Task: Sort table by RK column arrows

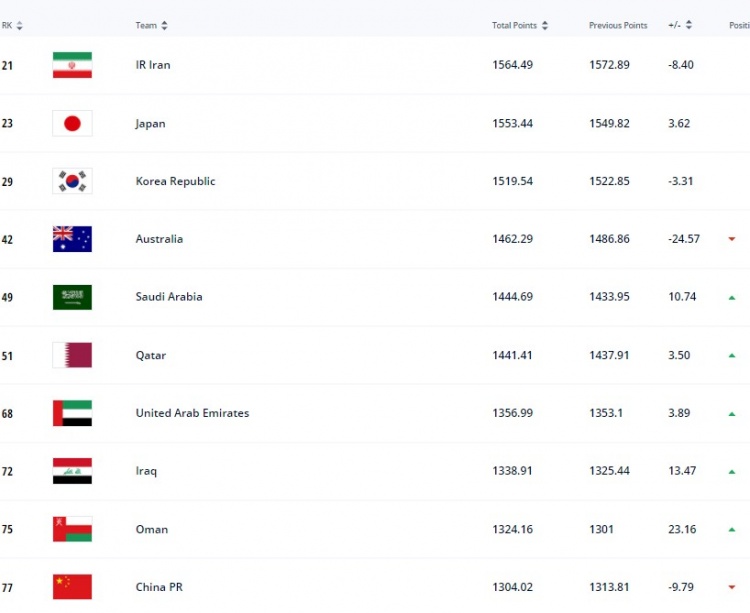Action: coord(20,25)
